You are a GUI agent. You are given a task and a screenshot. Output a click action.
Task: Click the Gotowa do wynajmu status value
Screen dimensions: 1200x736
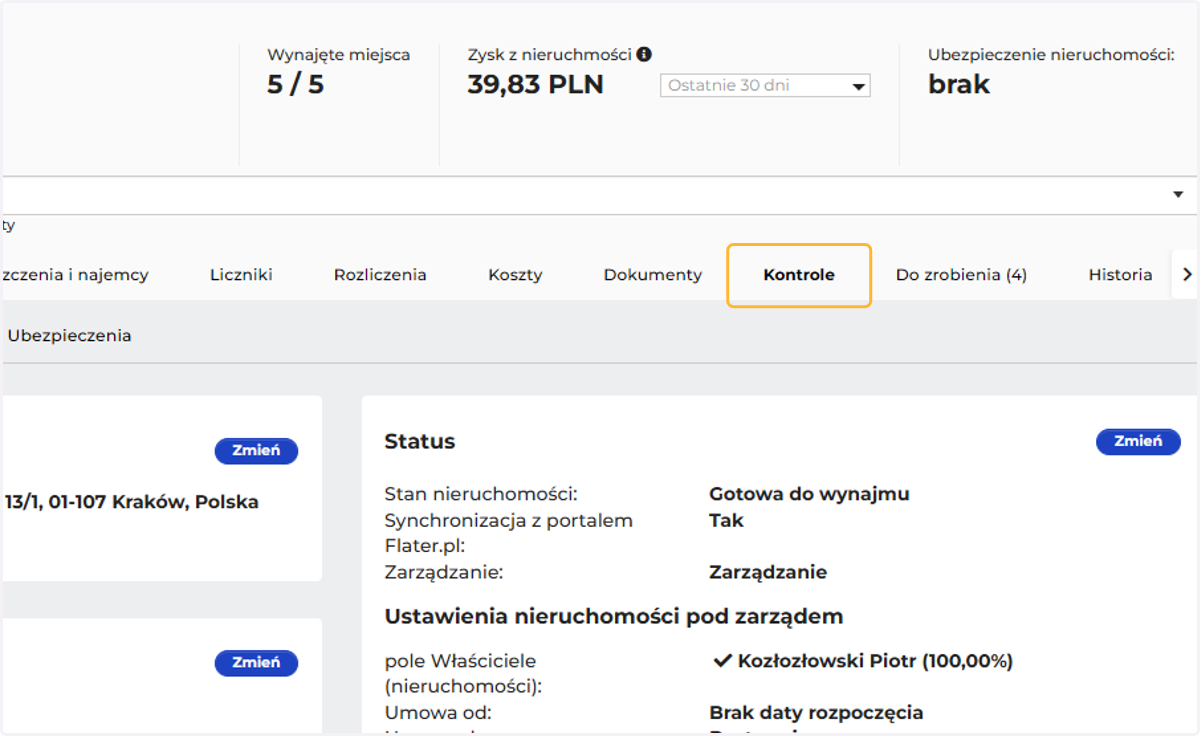pyautogui.click(x=809, y=494)
